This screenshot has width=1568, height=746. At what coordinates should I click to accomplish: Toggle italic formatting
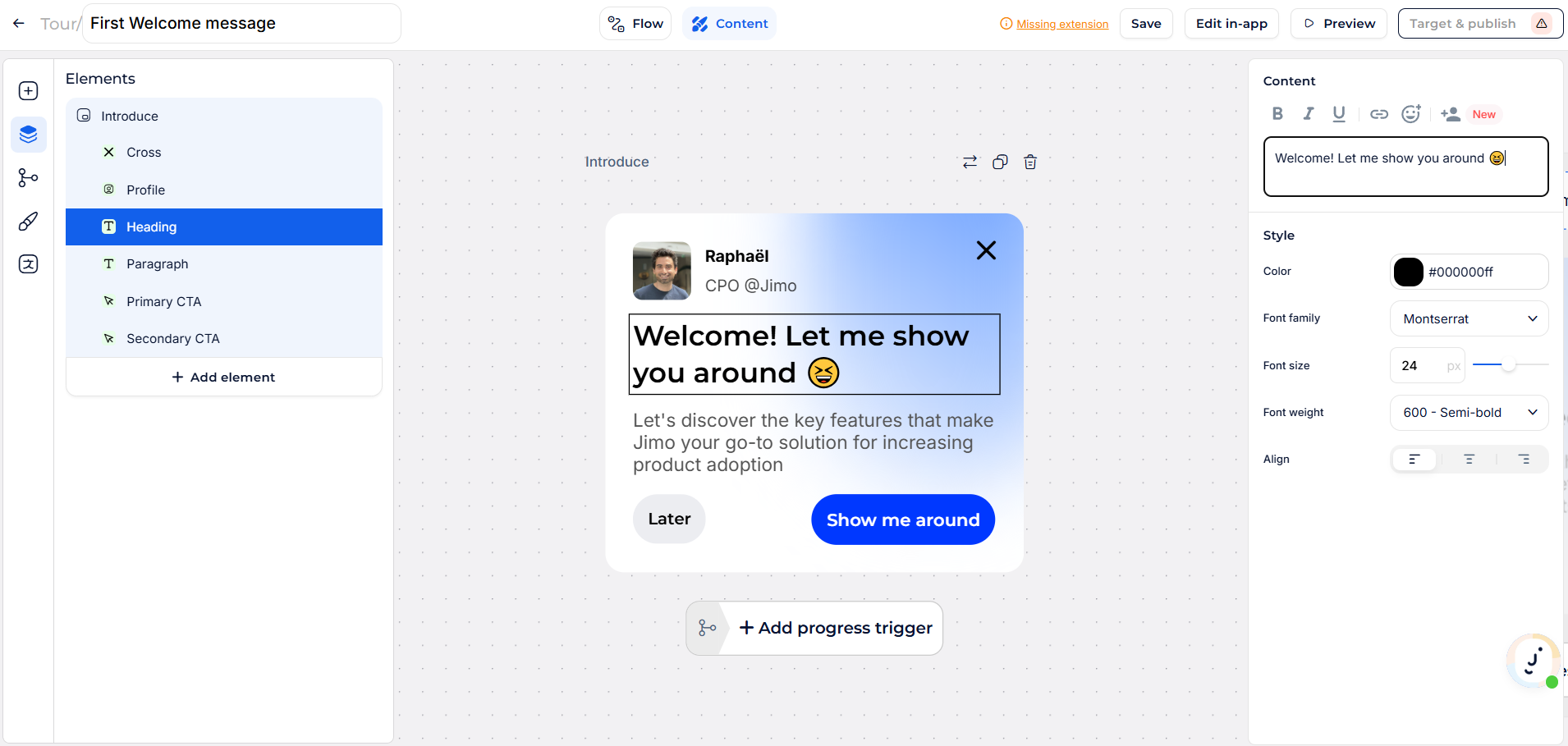coord(1308,114)
